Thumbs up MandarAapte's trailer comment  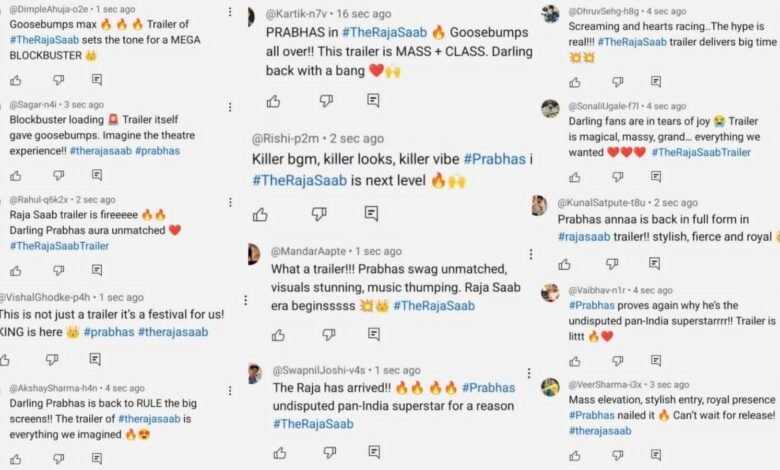coord(273,334)
